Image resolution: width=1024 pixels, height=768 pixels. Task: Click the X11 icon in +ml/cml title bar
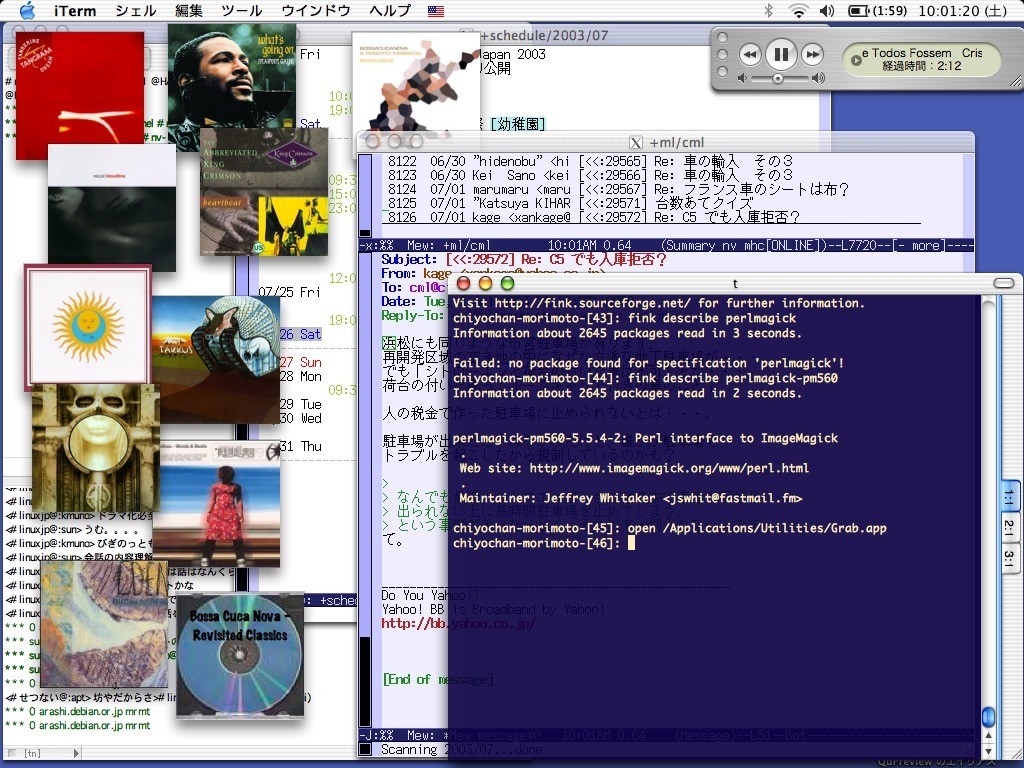coord(635,142)
